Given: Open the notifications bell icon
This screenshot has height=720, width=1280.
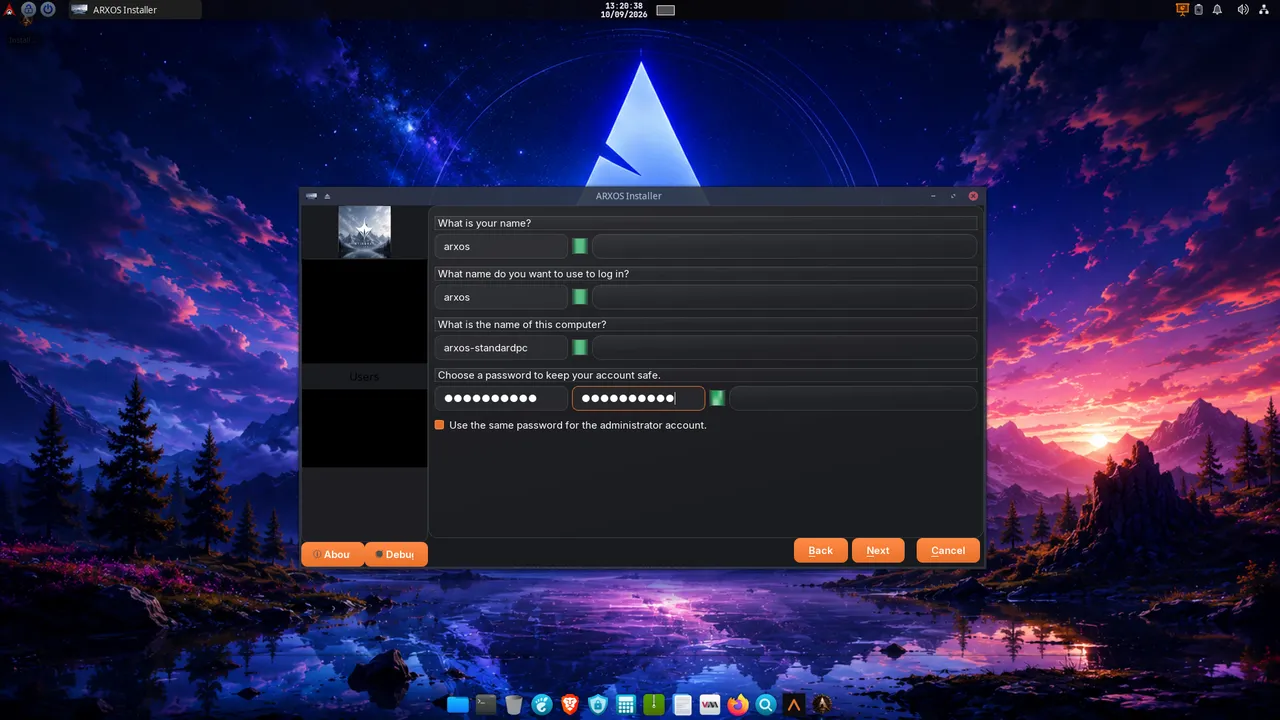Looking at the screenshot, I should [x=1217, y=9].
